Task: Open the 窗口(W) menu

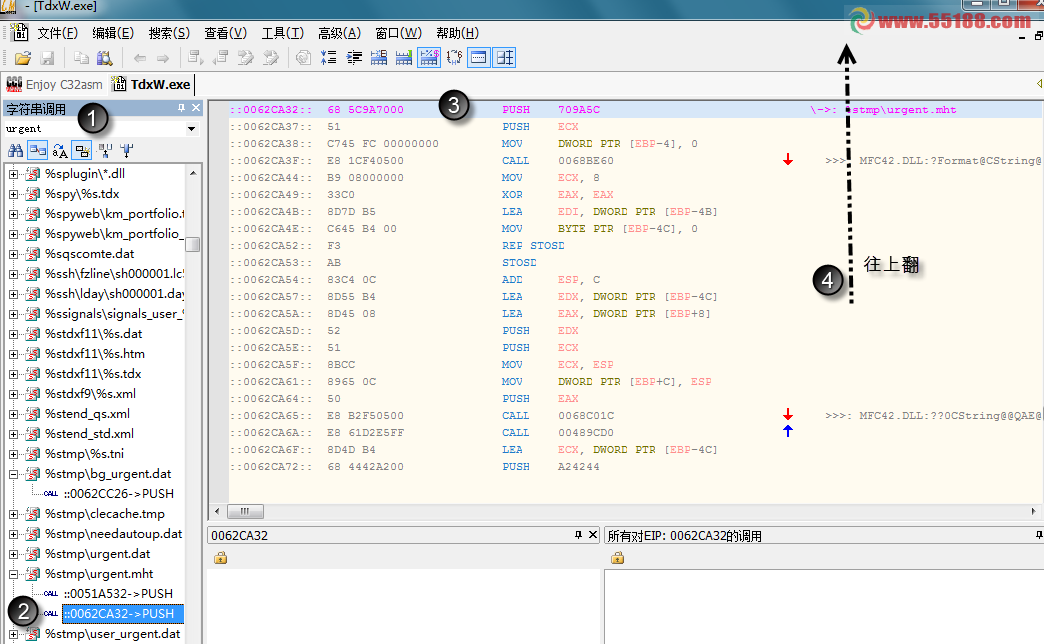Action: click(398, 33)
